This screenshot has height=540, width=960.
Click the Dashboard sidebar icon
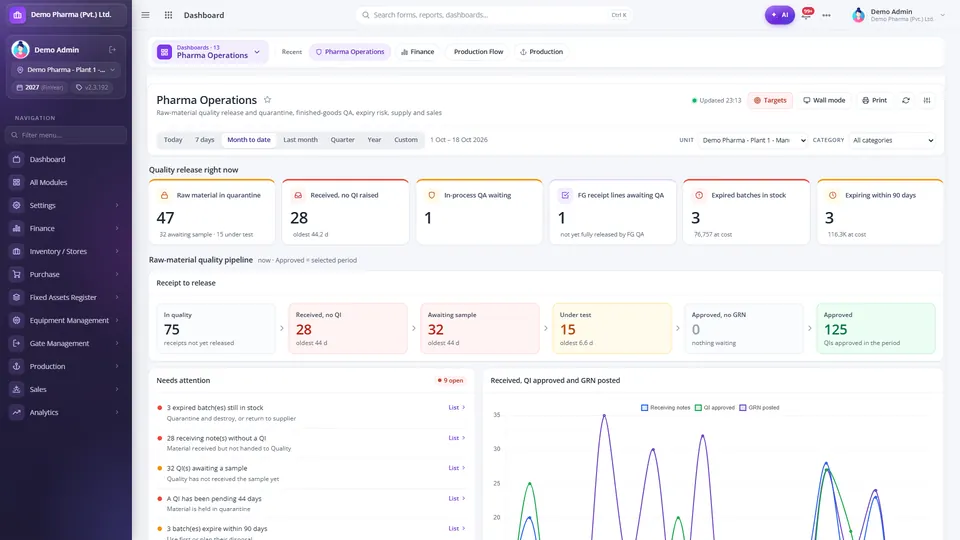coord(17,159)
